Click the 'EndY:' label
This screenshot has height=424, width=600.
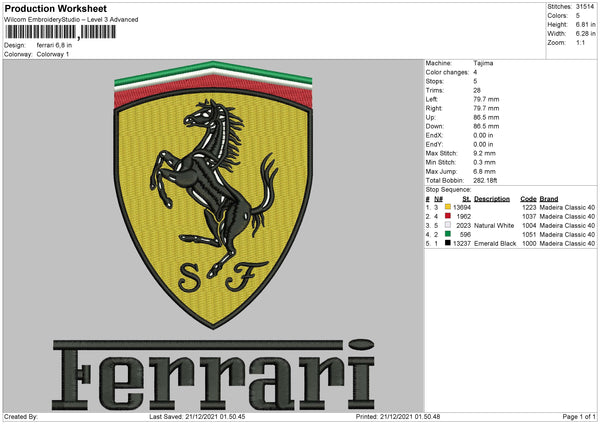434,144
